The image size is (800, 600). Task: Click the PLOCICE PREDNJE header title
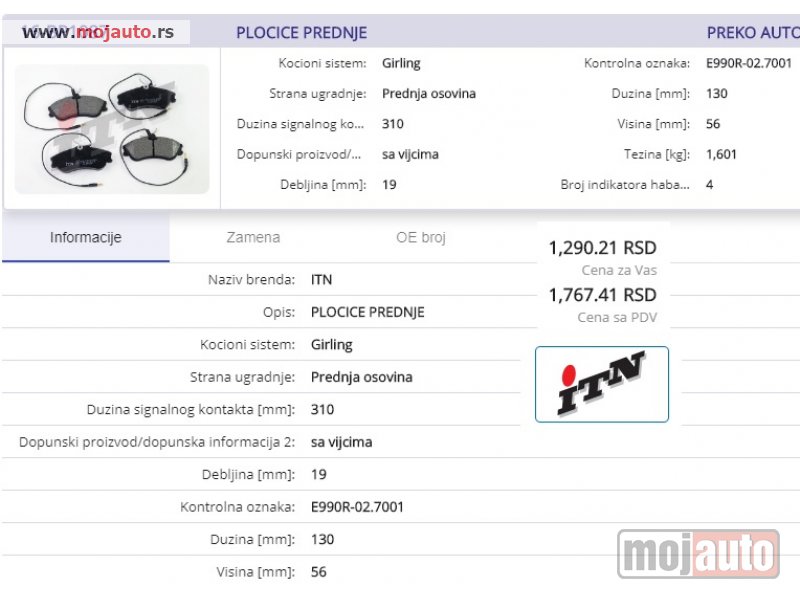click(x=301, y=33)
